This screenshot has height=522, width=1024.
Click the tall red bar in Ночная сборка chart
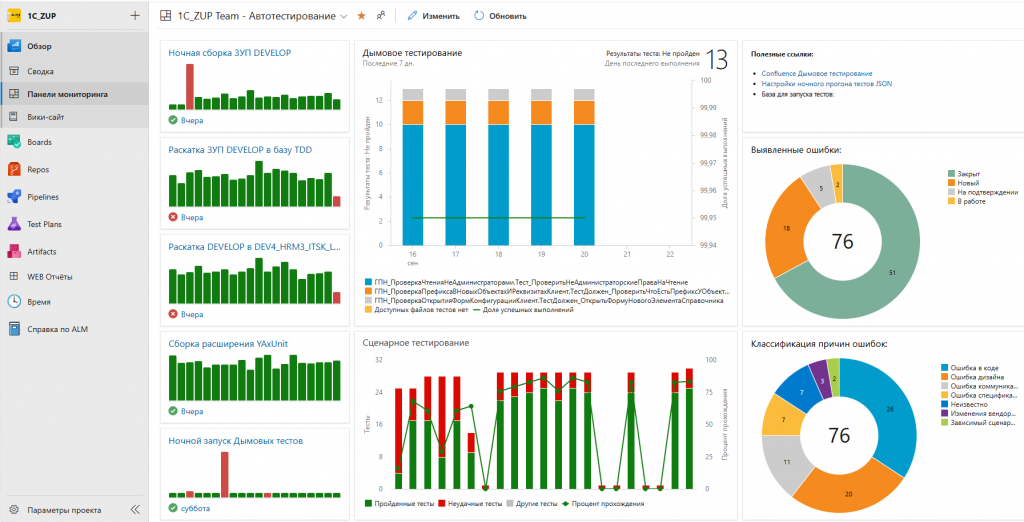click(x=190, y=86)
